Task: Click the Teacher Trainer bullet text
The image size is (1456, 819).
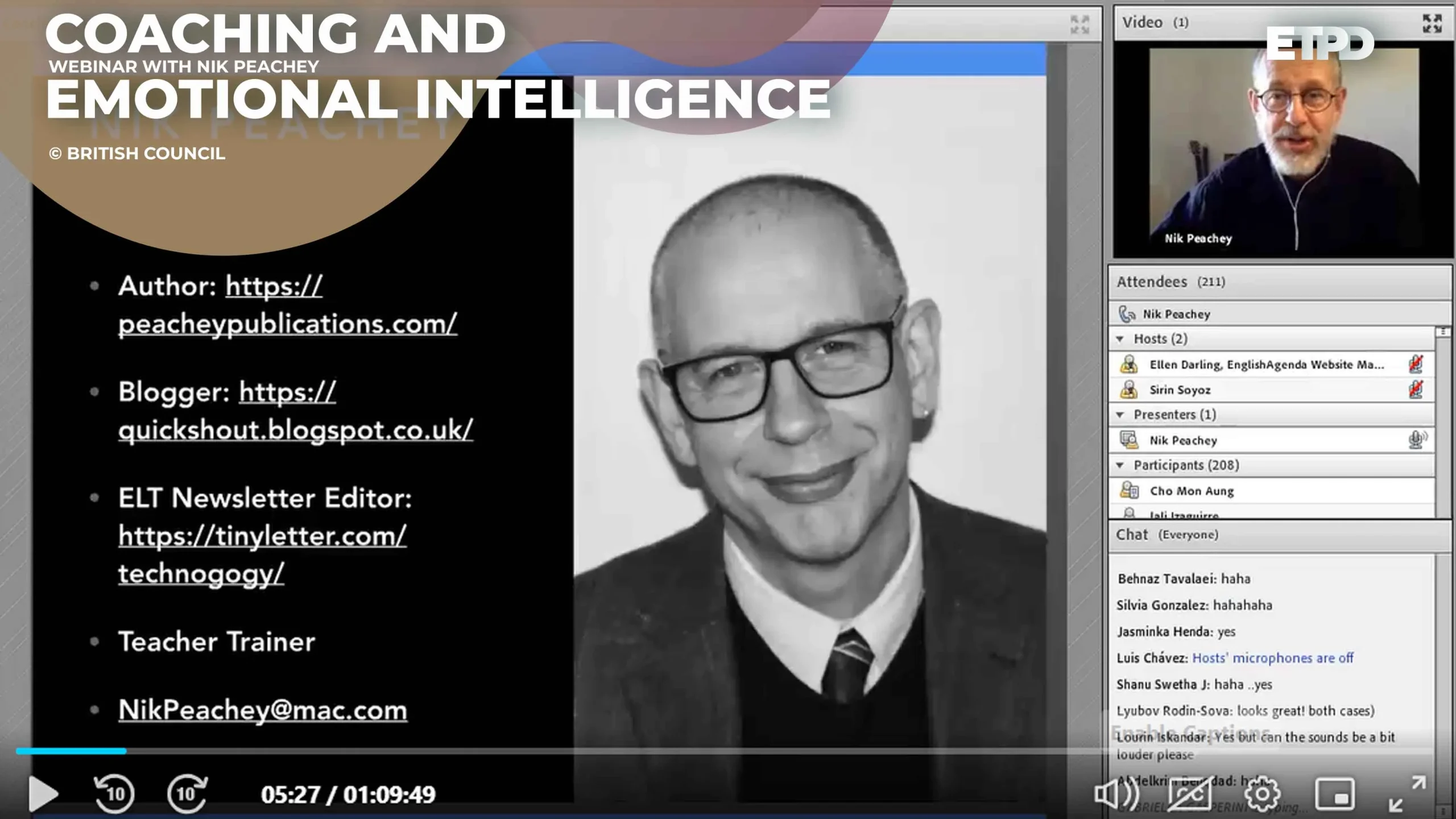Action: click(x=216, y=642)
